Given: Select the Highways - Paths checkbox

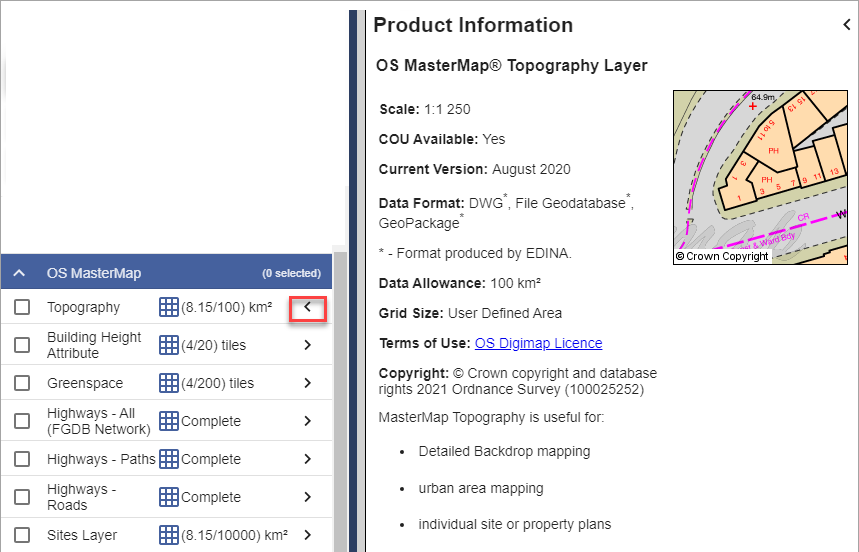Looking at the screenshot, I should (22, 459).
